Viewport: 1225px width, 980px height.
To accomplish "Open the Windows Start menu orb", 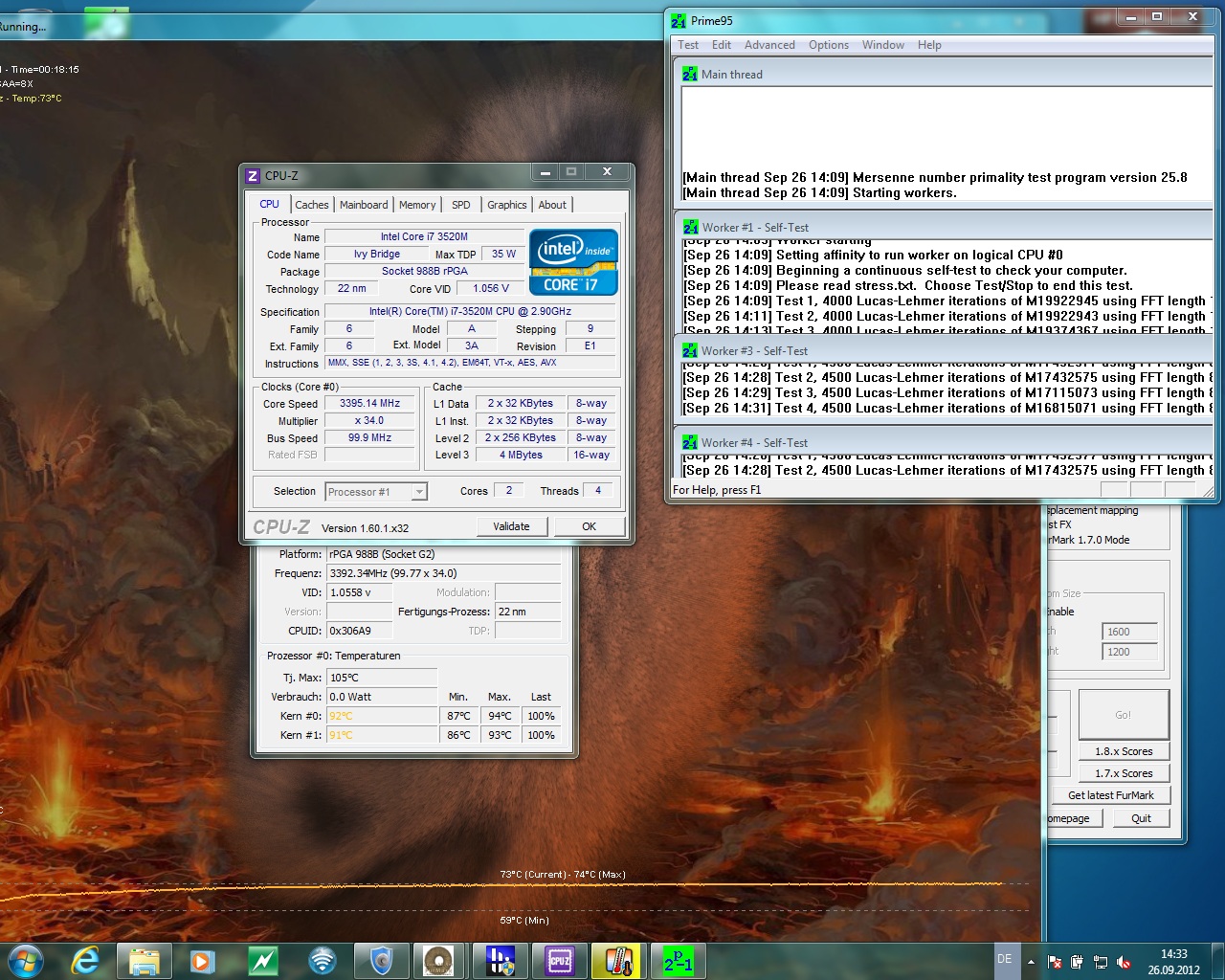I will click(25, 960).
